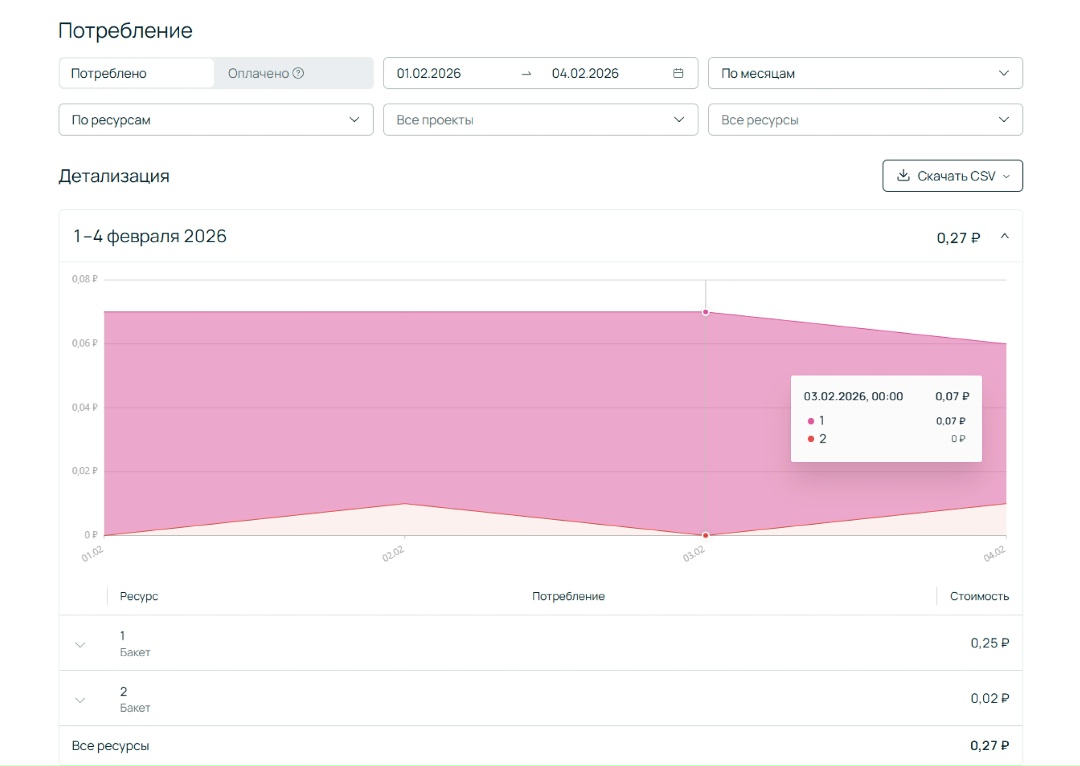1080x766 pixels.
Task: Open the По ресурсам grouping dropdown
Action: point(215,120)
